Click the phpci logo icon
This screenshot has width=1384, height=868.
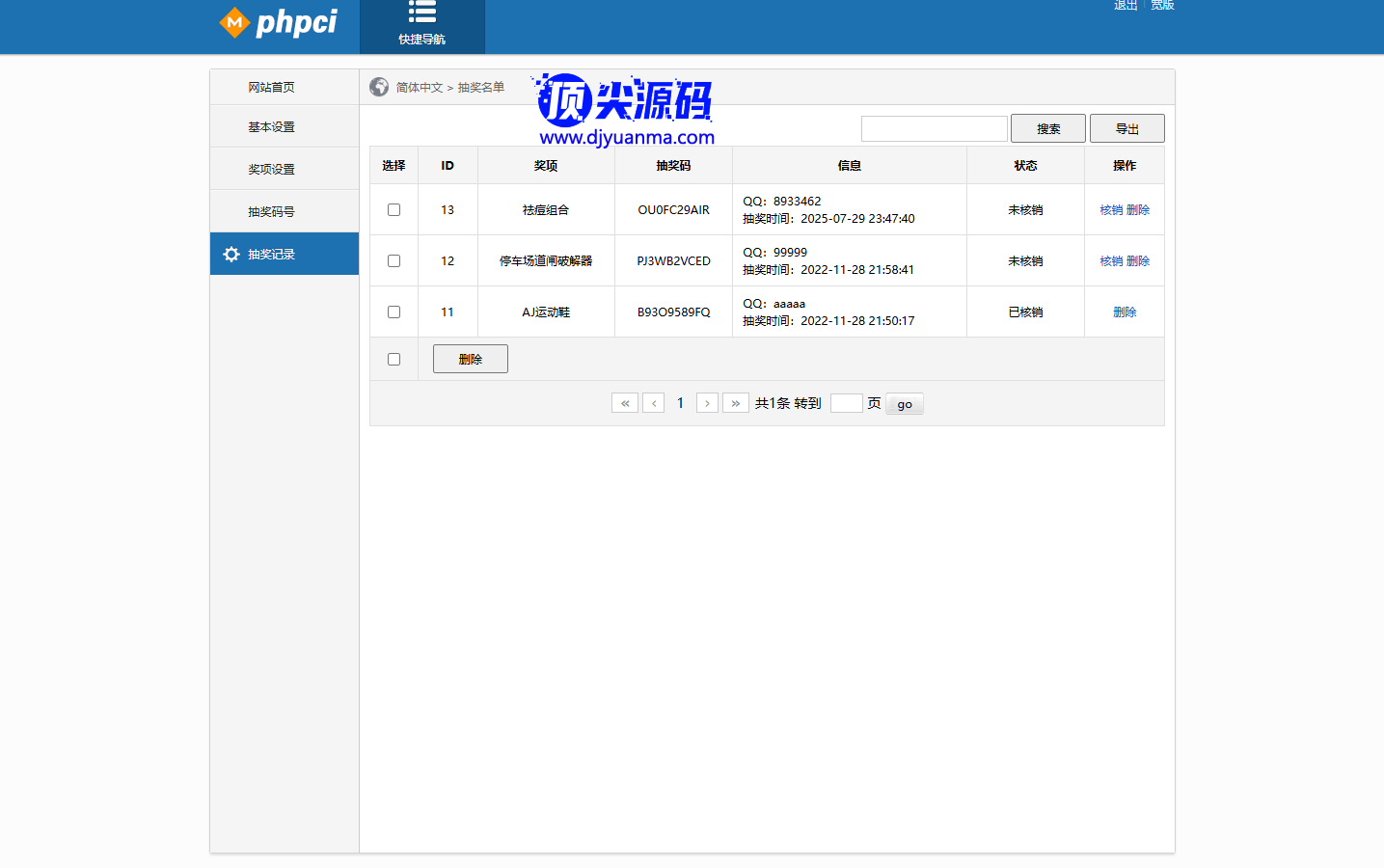point(234,21)
